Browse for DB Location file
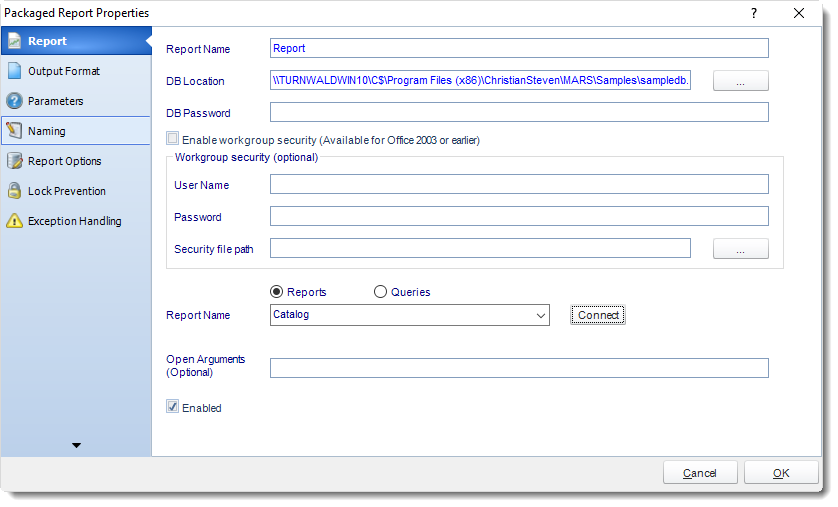 click(x=741, y=81)
